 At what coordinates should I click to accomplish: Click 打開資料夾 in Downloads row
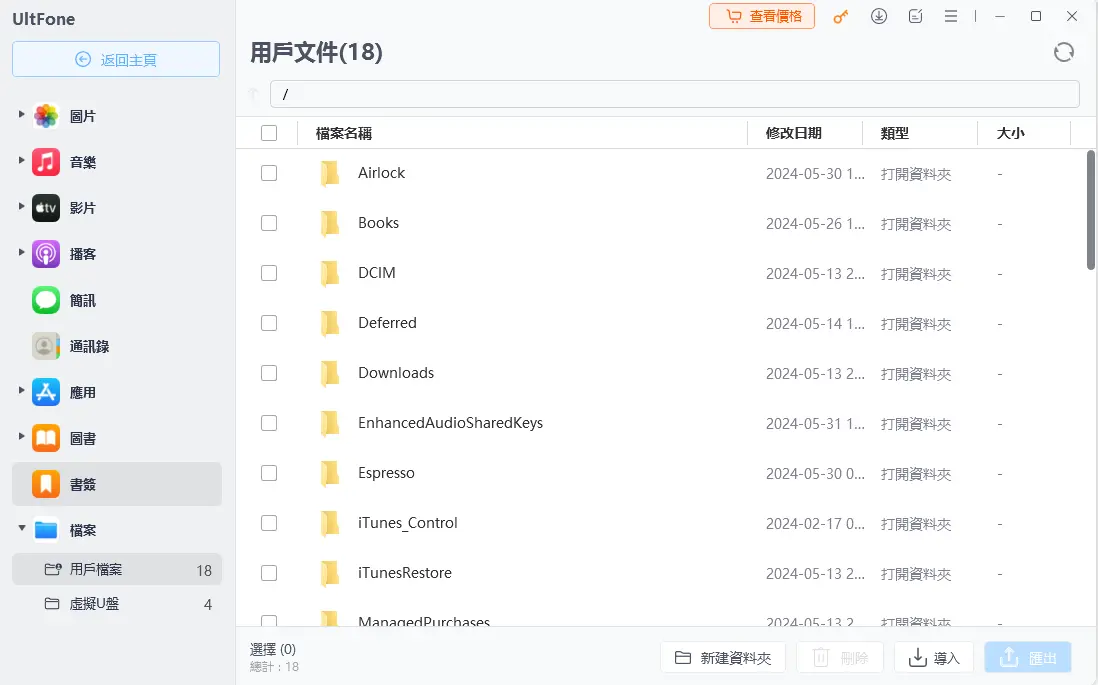click(916, 374)
